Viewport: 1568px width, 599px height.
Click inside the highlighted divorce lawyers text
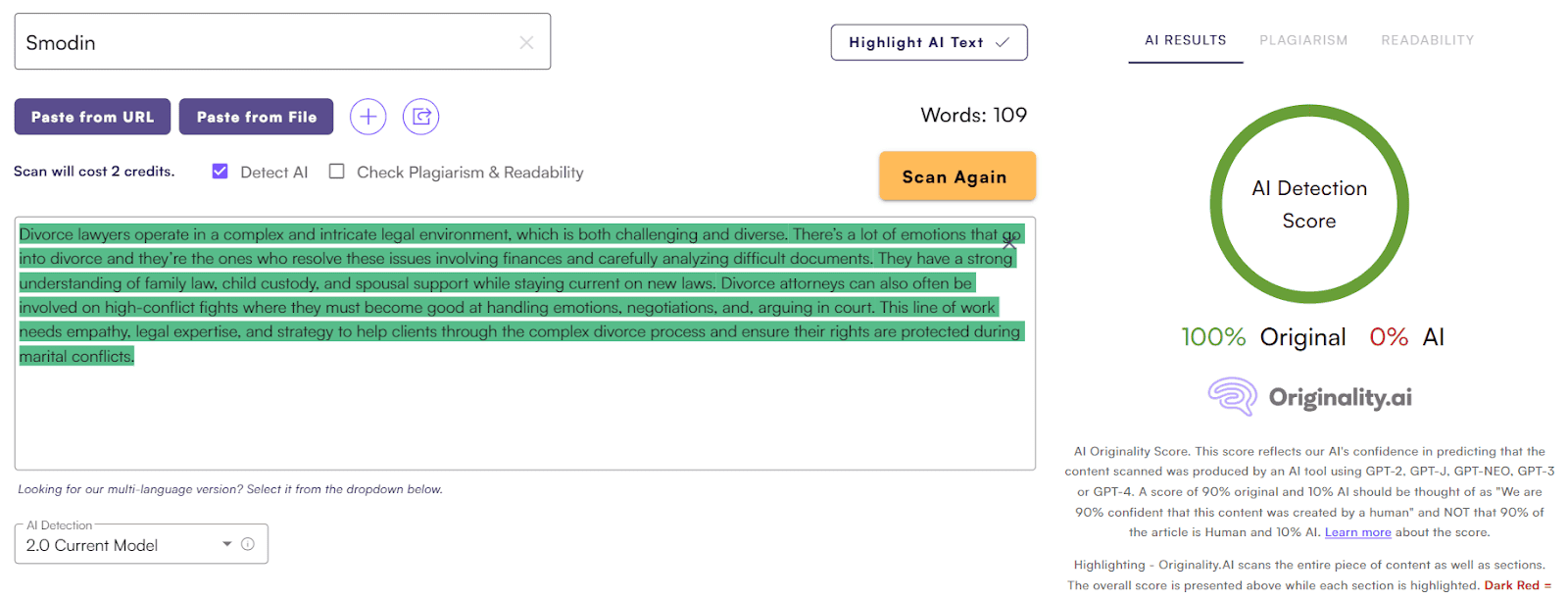tap(490, 284)
